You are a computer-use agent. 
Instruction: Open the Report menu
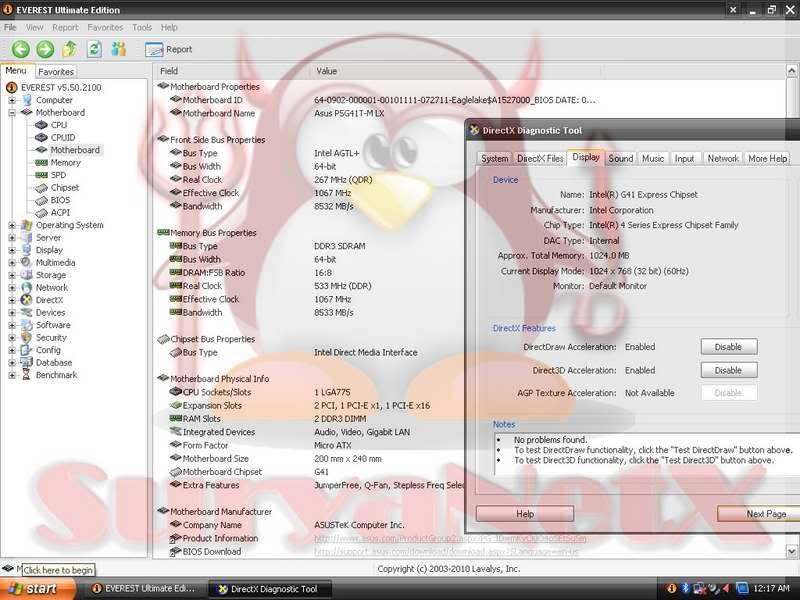click(65, 28)
